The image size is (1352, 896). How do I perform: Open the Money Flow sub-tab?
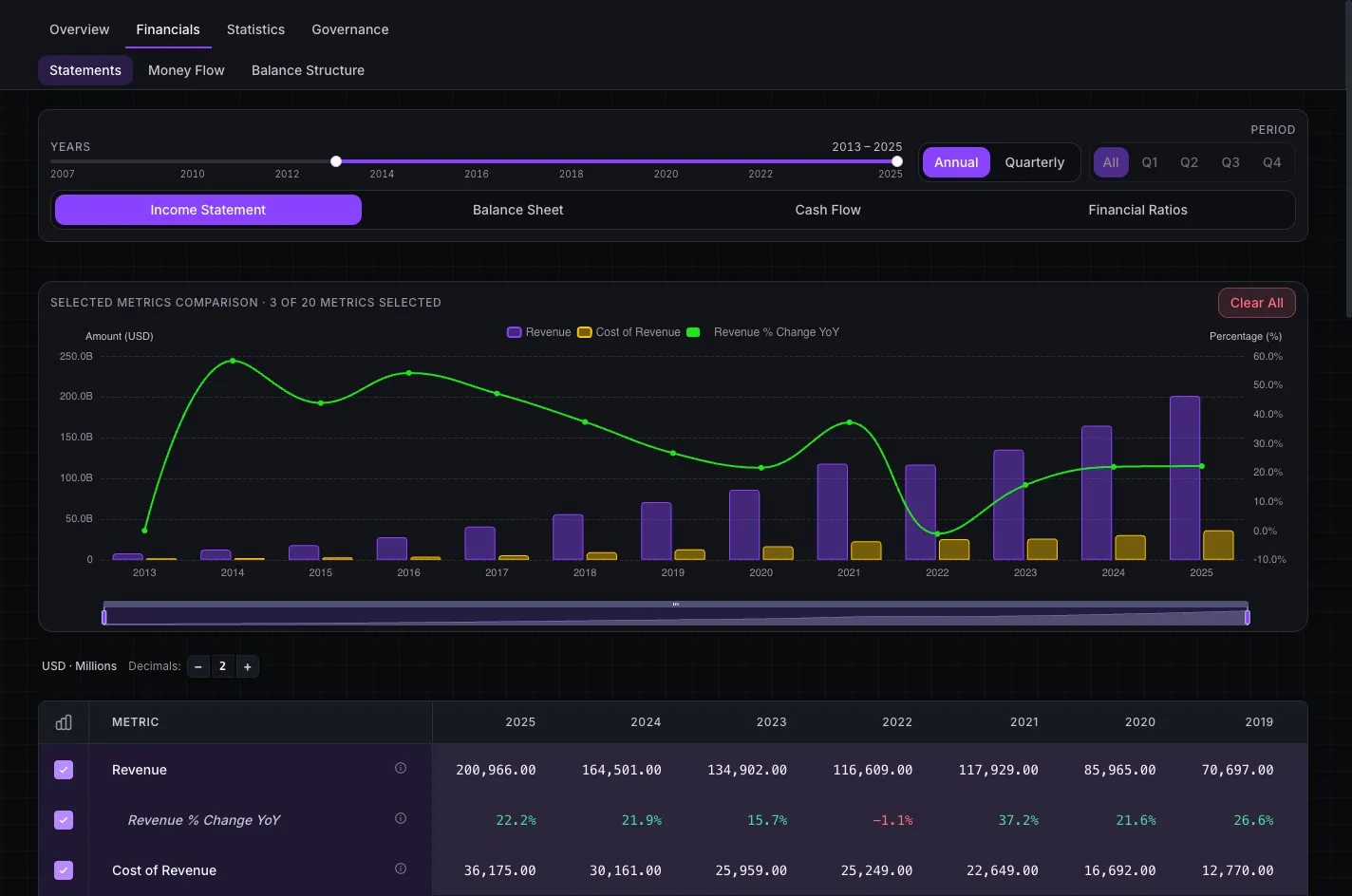(186, 70)
